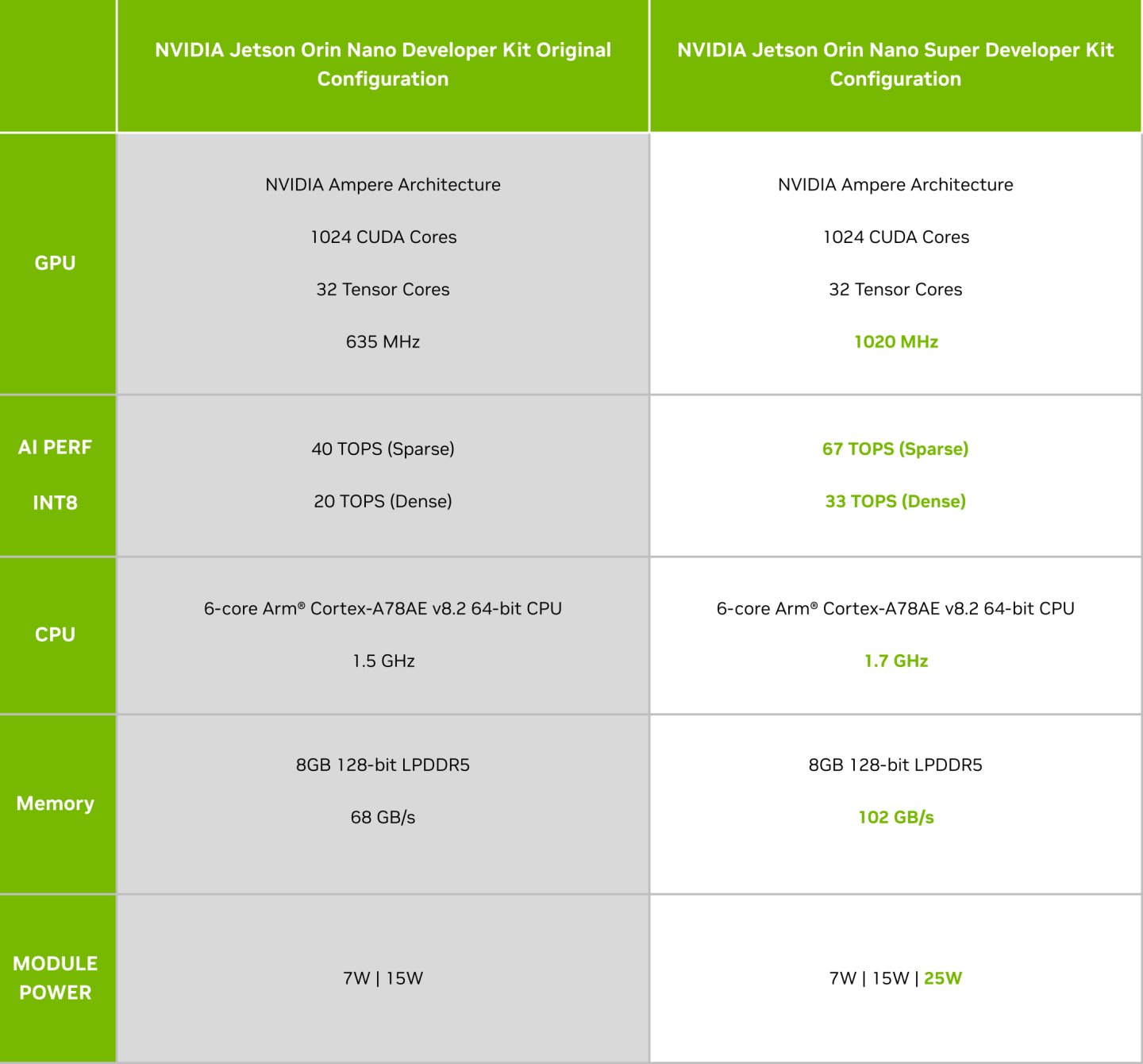1143x1064 pixels.
Task: Select the AI PERF row label
Action: click(x=55, y=447)
